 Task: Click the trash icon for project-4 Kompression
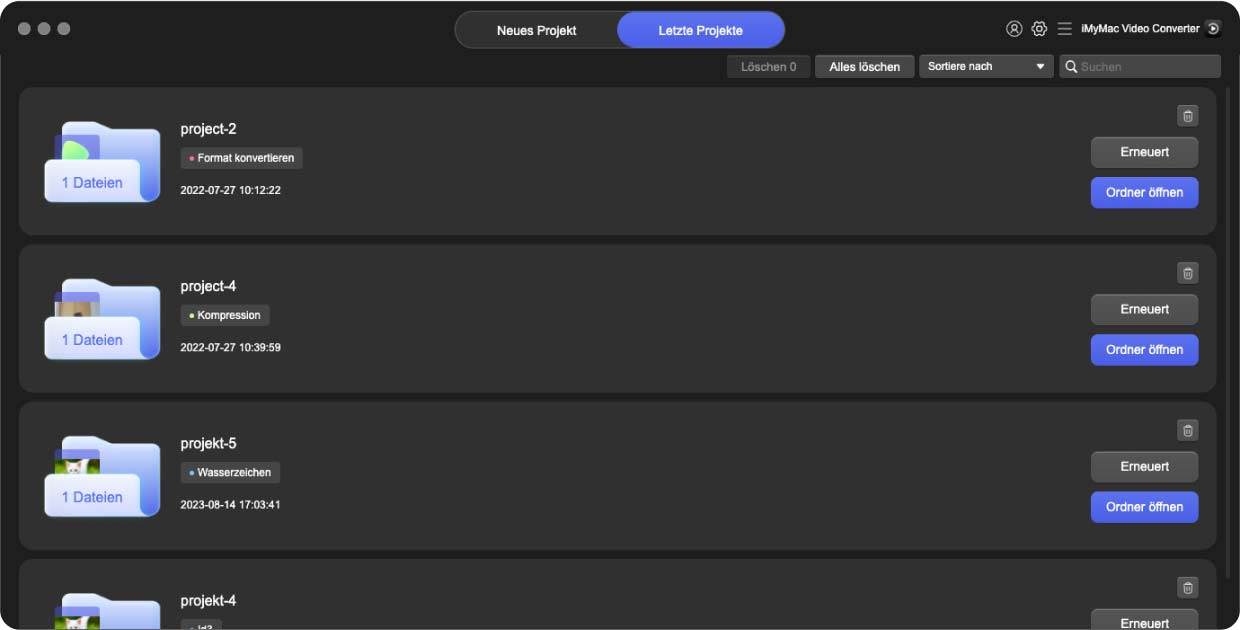click(1187, 273)
